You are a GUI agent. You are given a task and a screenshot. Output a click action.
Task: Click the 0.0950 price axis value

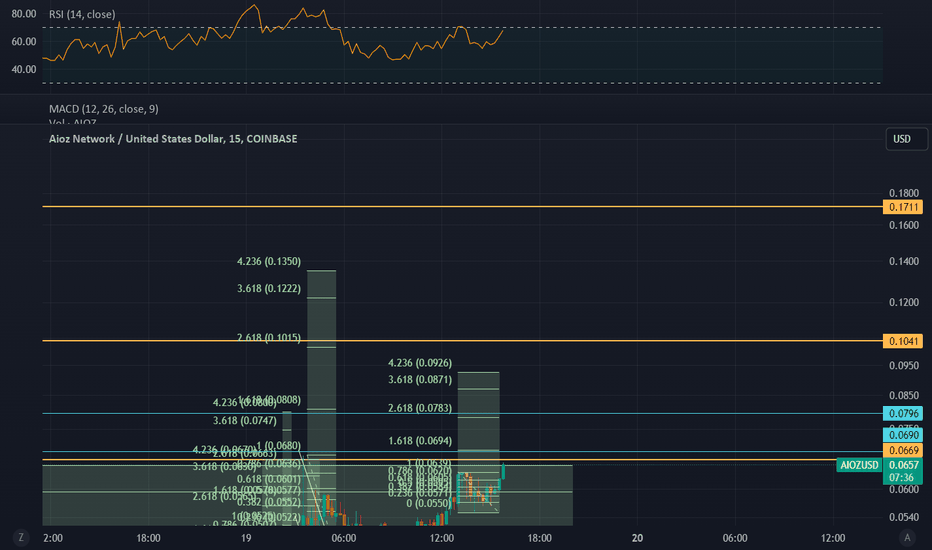pyautogui.click(x=903, y=366)
